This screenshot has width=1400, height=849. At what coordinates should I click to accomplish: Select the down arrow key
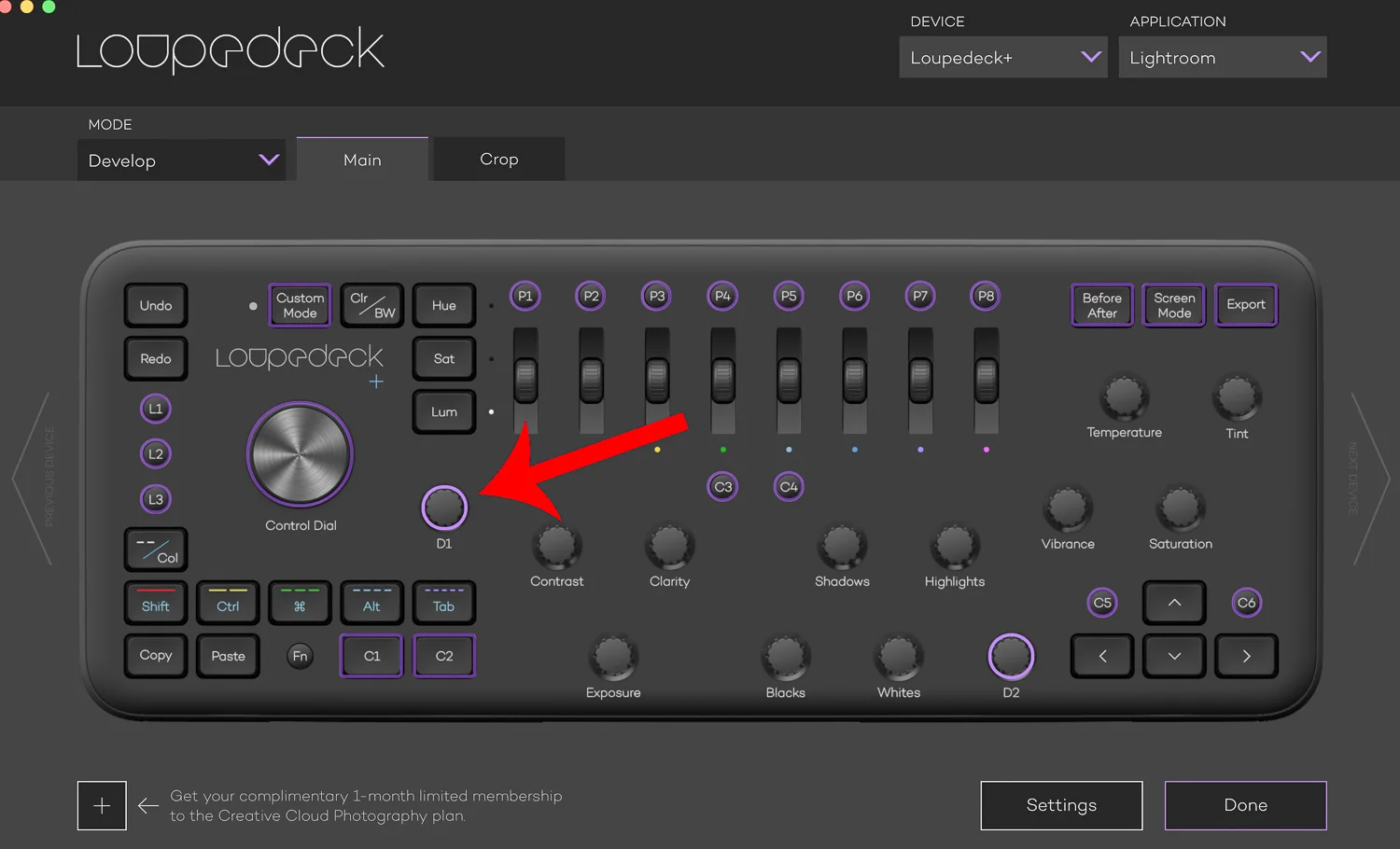coord(1174,656)
